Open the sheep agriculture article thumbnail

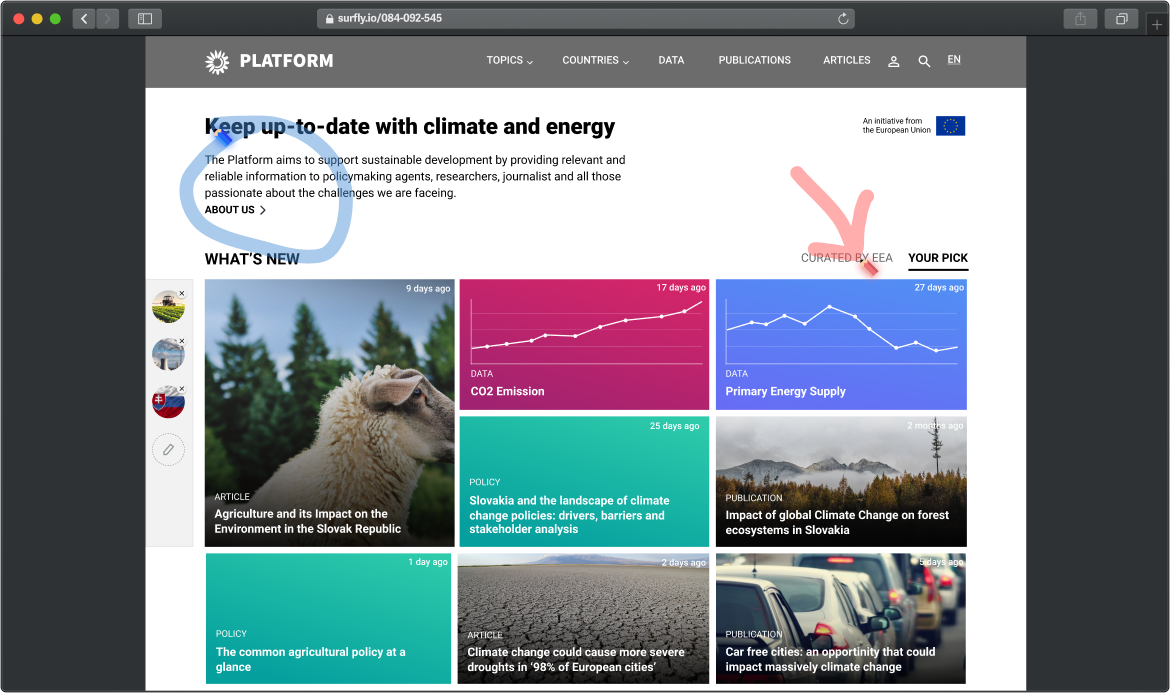click(x=329, y=412)
